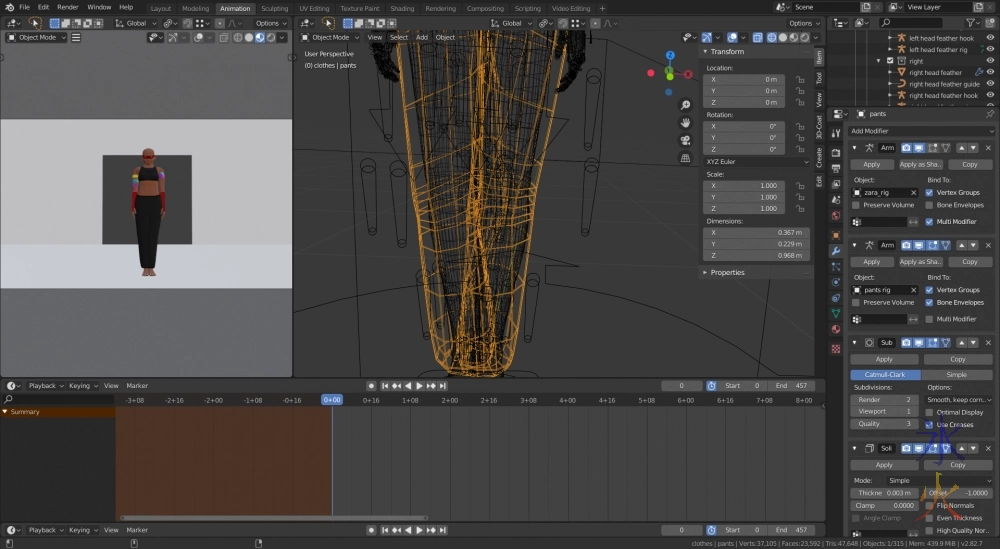
Task: Enable Optimal Display checkbox
Action: [929, 412]
